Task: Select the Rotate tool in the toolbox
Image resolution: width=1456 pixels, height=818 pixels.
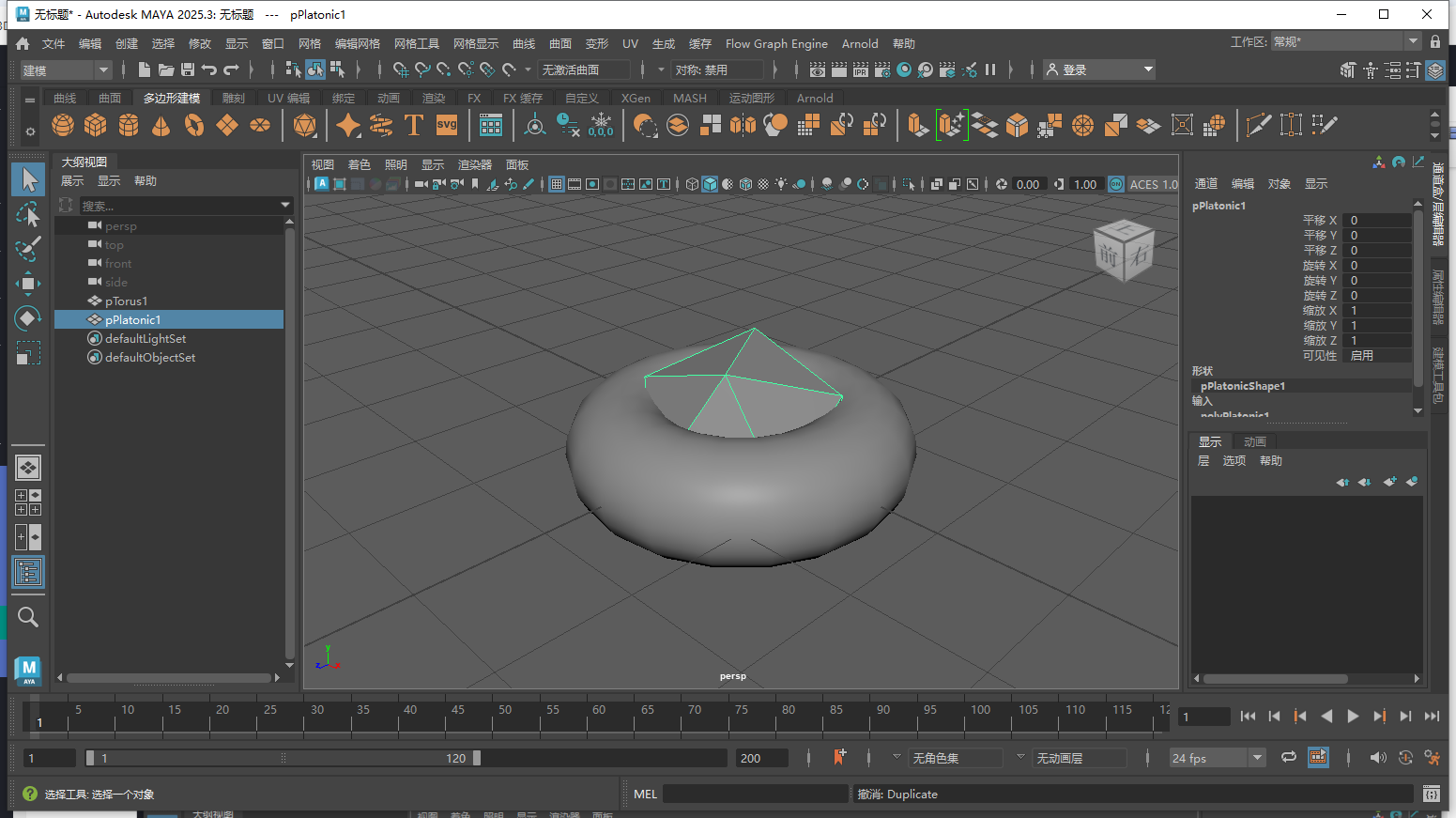Action: pos(28,318)
